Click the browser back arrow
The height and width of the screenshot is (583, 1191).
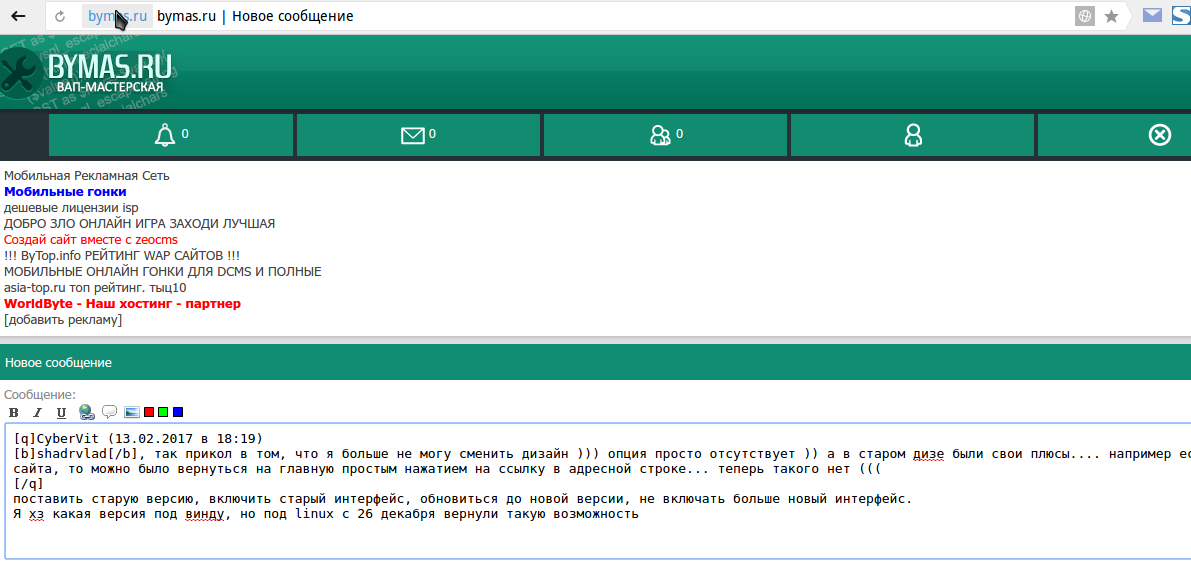coord(18,16)
